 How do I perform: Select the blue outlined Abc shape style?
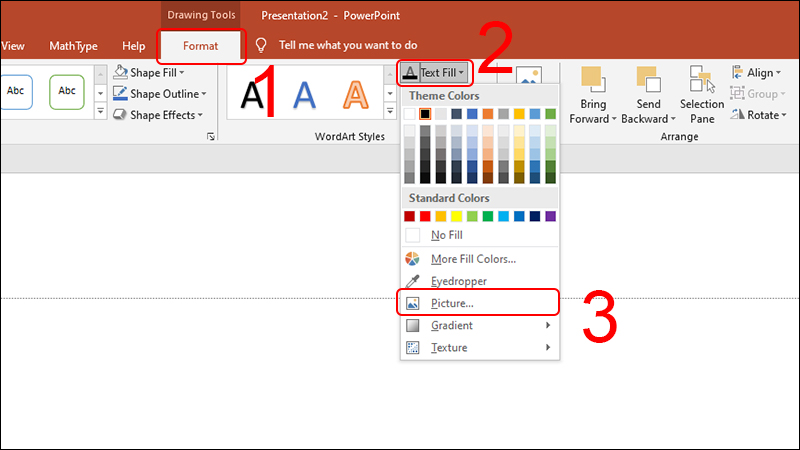(16, 92)
